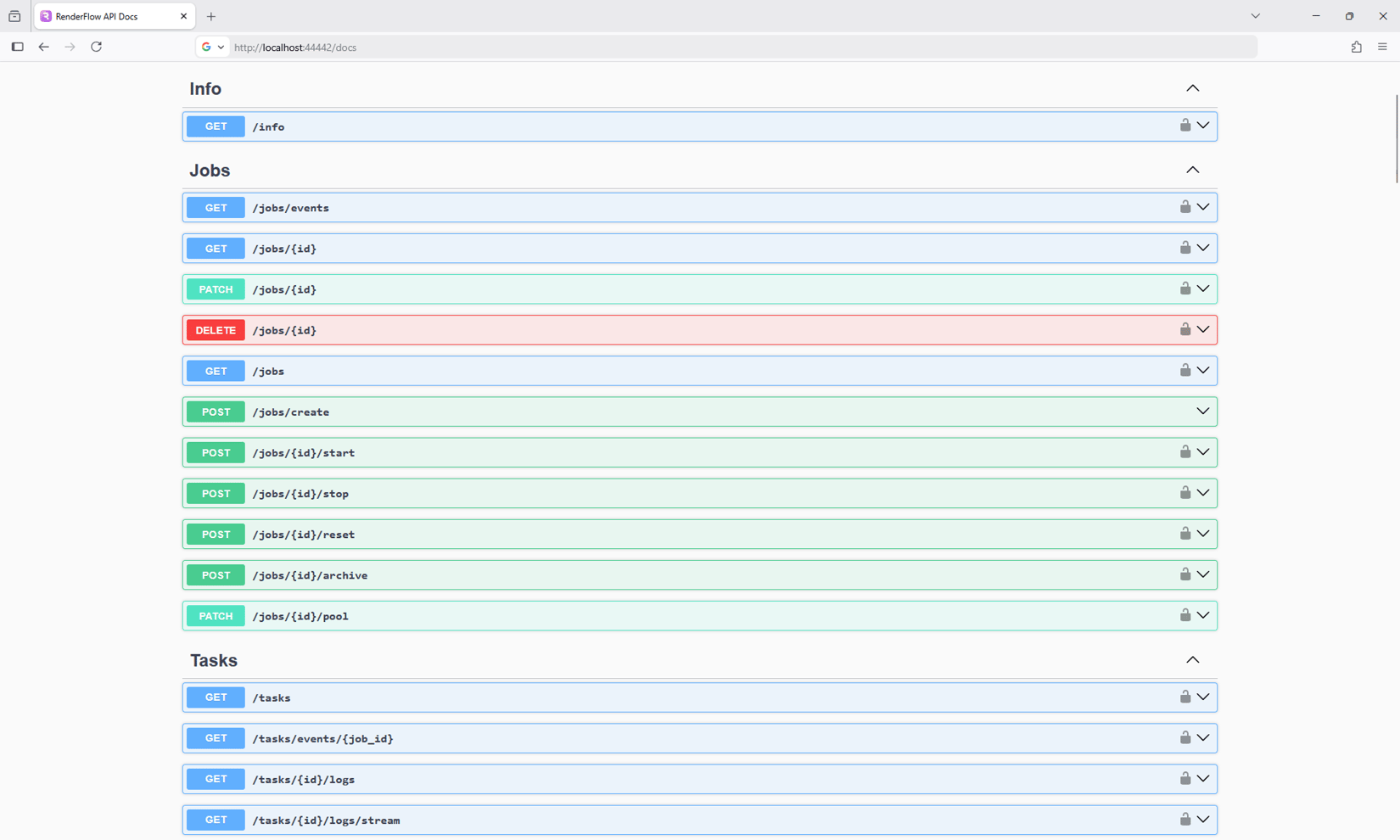Collapse the Info section chevron
Viewport: 1400px width, 840px height.
pos(1192,88)
